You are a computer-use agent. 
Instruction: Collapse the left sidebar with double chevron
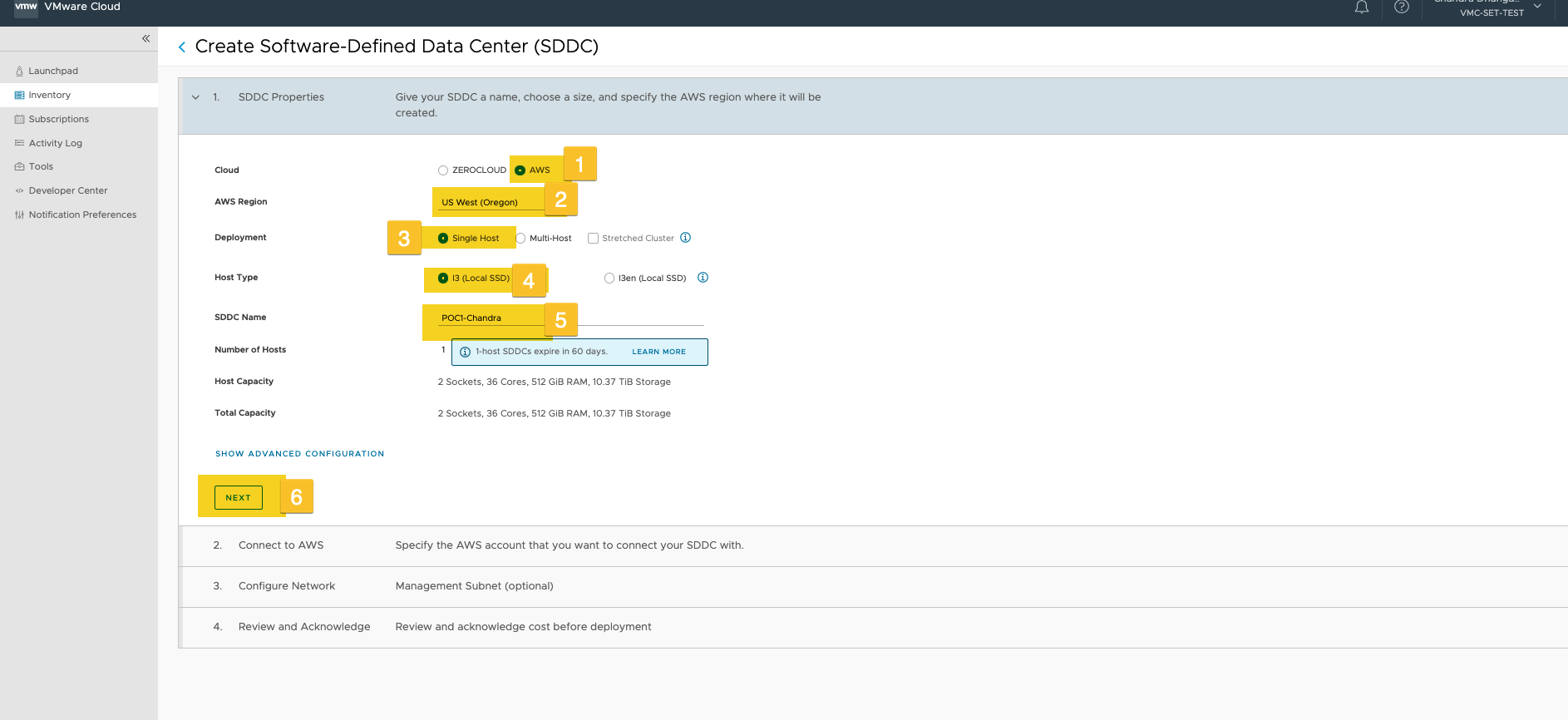pyautogui.click(x=145, y=38)
